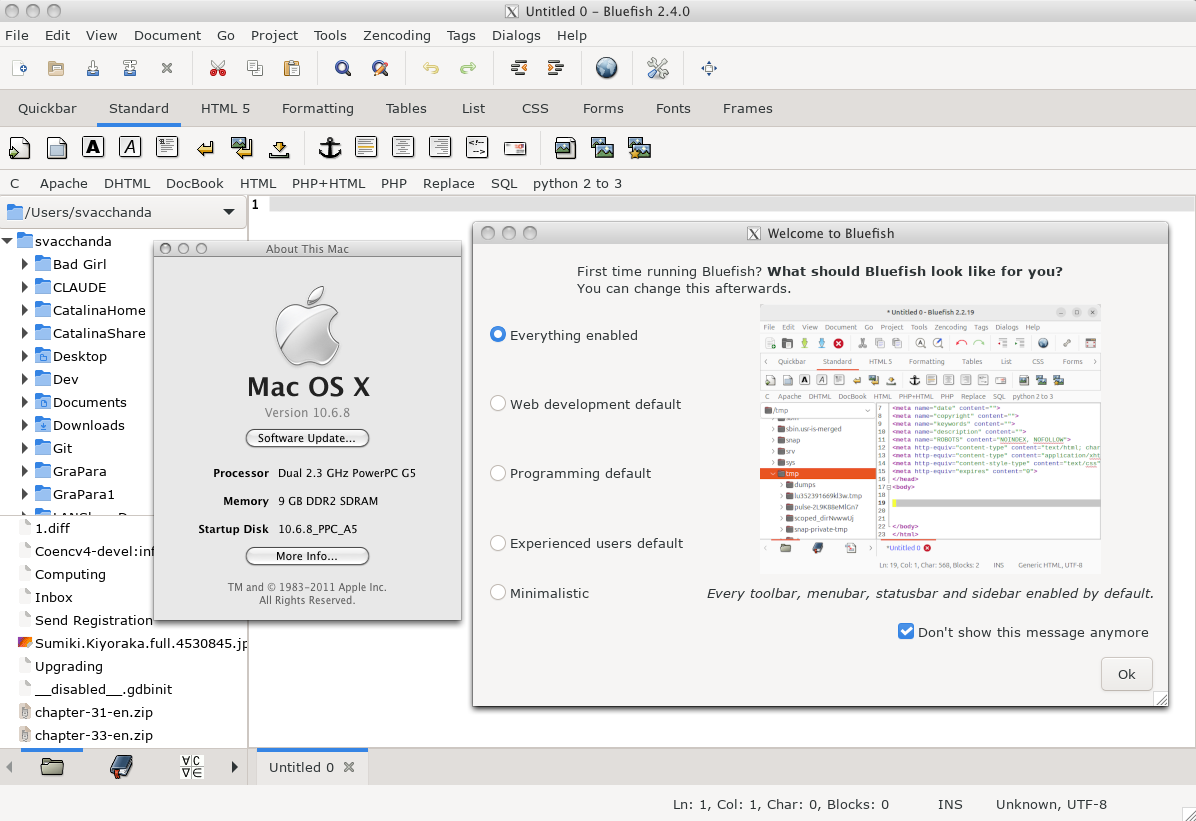1196x821 pixels.
Task: Expand the Desktop folder
Action: [24, 356]
